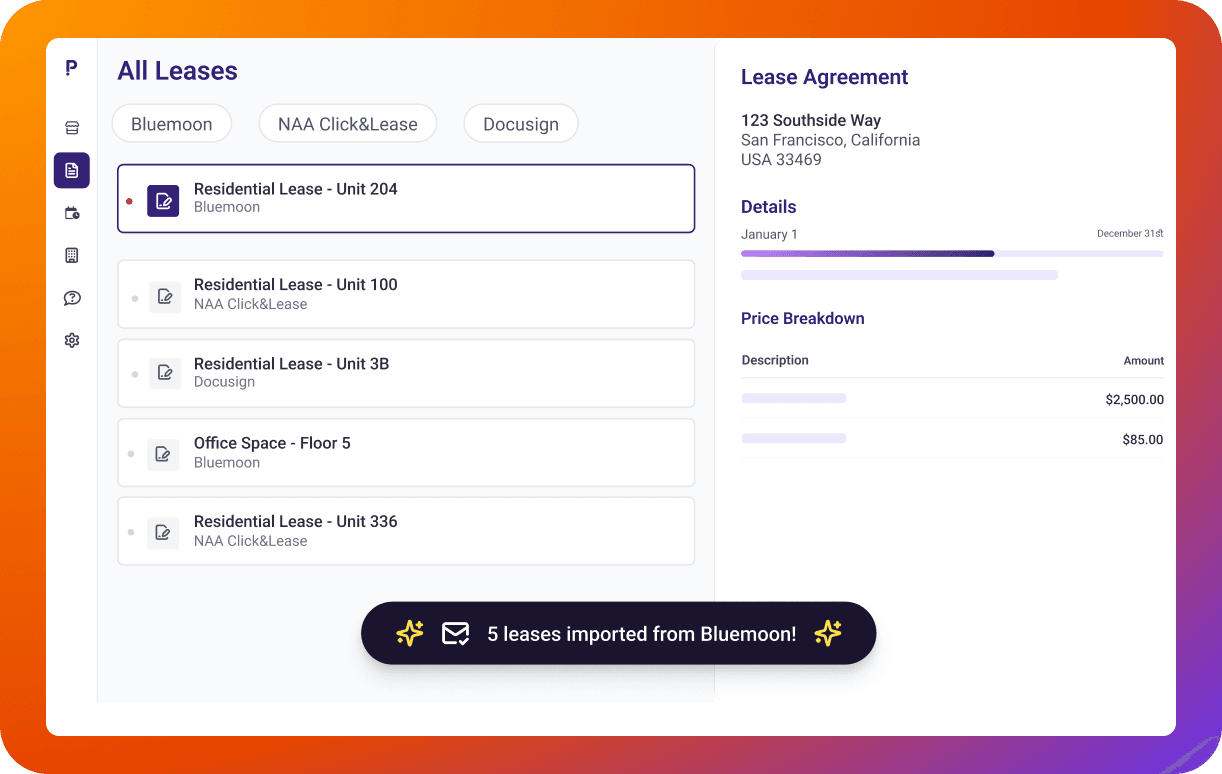Filter leases by Docusign
Viewport: 1222px width, 774px height.
(521, 124)
